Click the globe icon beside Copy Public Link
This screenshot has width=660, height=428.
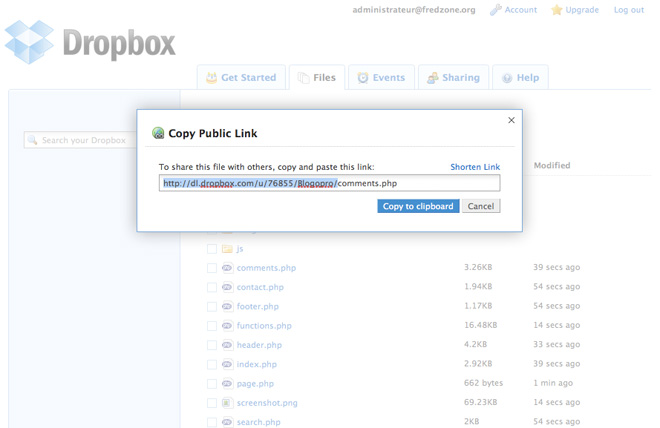click(x=158, y=133)
